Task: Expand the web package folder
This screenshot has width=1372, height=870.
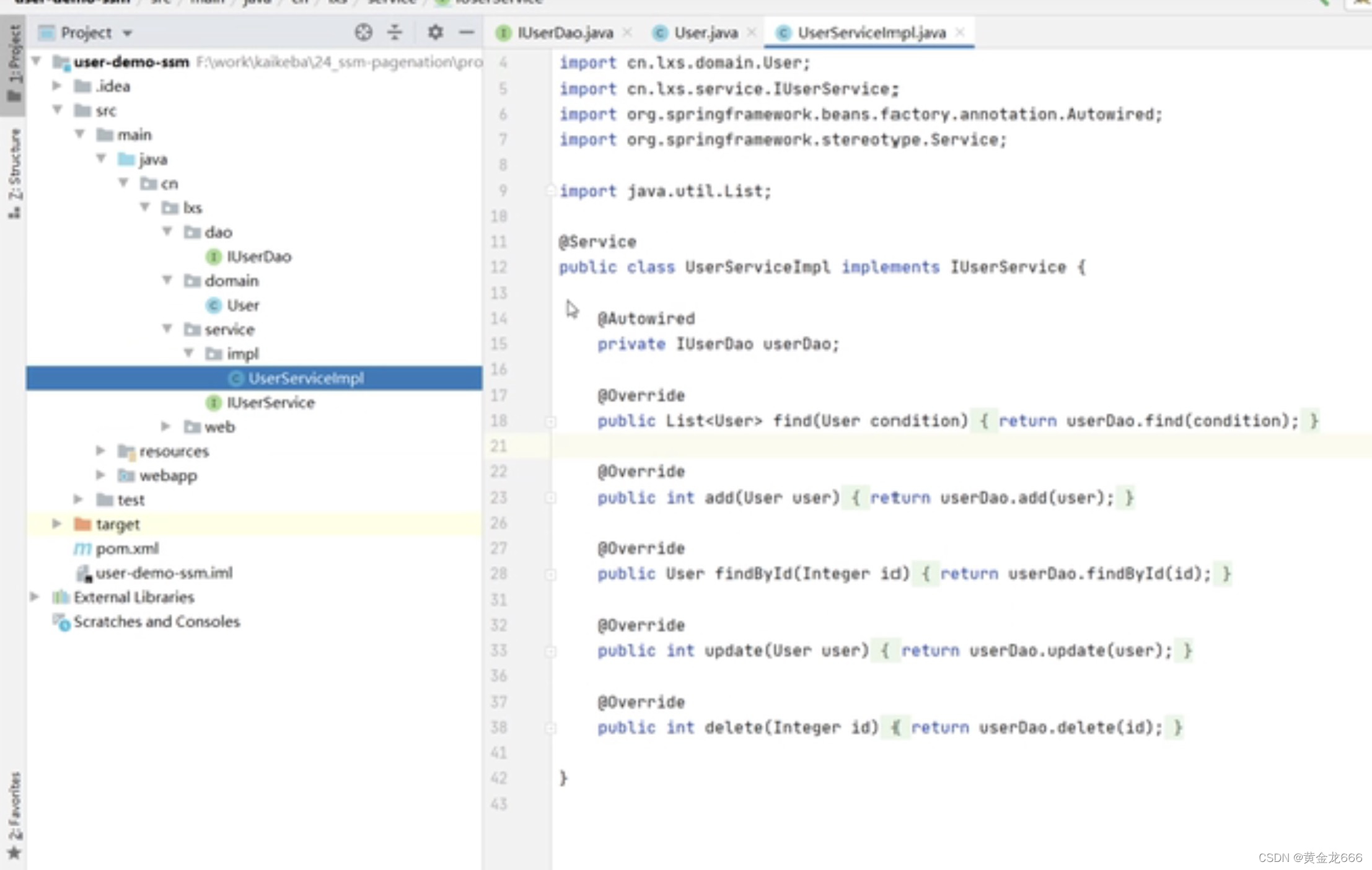Action: coord(165,426)
